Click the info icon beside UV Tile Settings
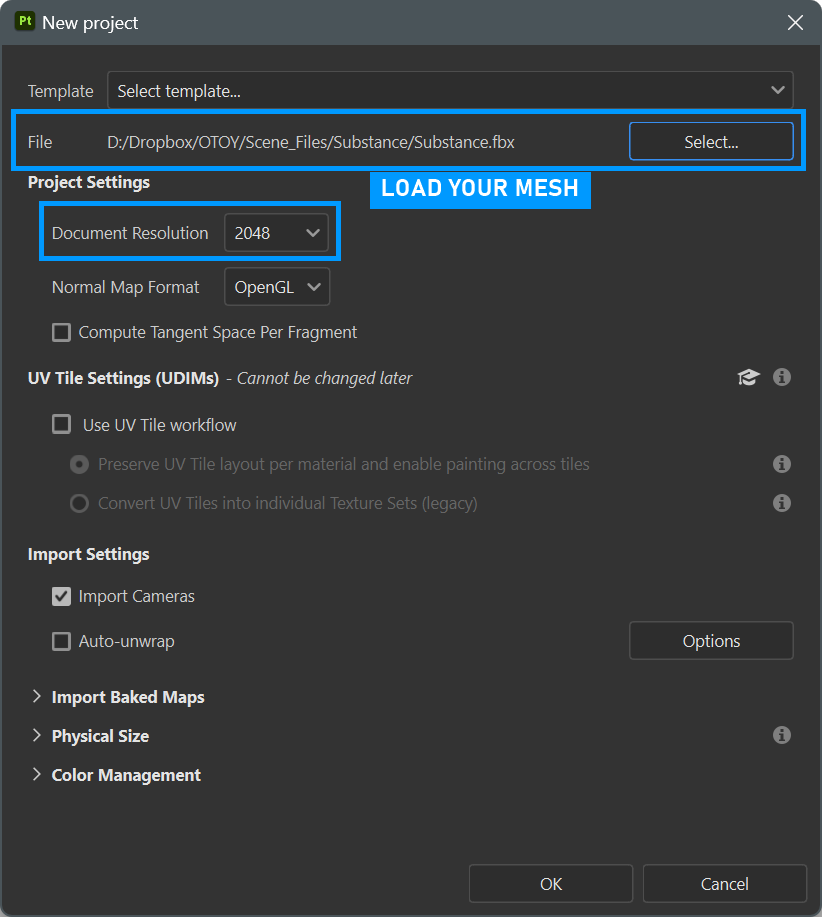822x917 pixels. coord(782,377)
